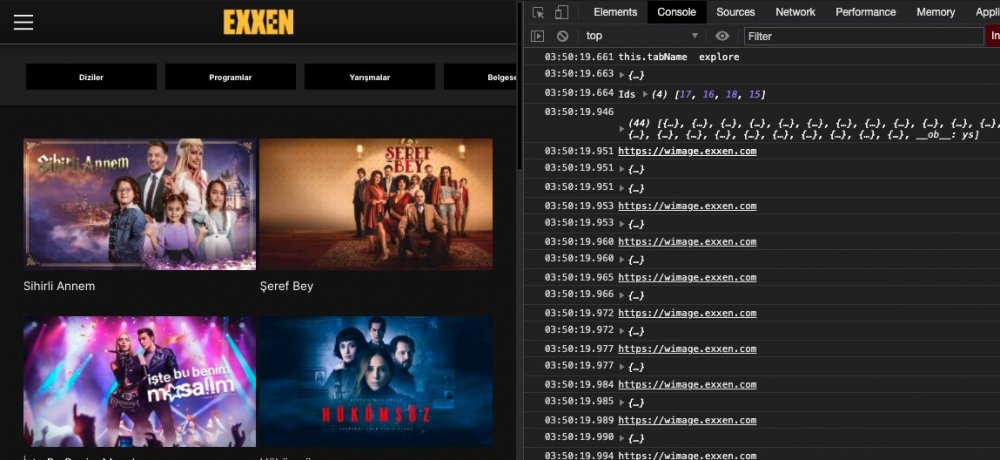Viewport: 1000px width, 460px height.
Task: Open the wimage.exxen.com link at 03:50:19.989
Action: 688,420
